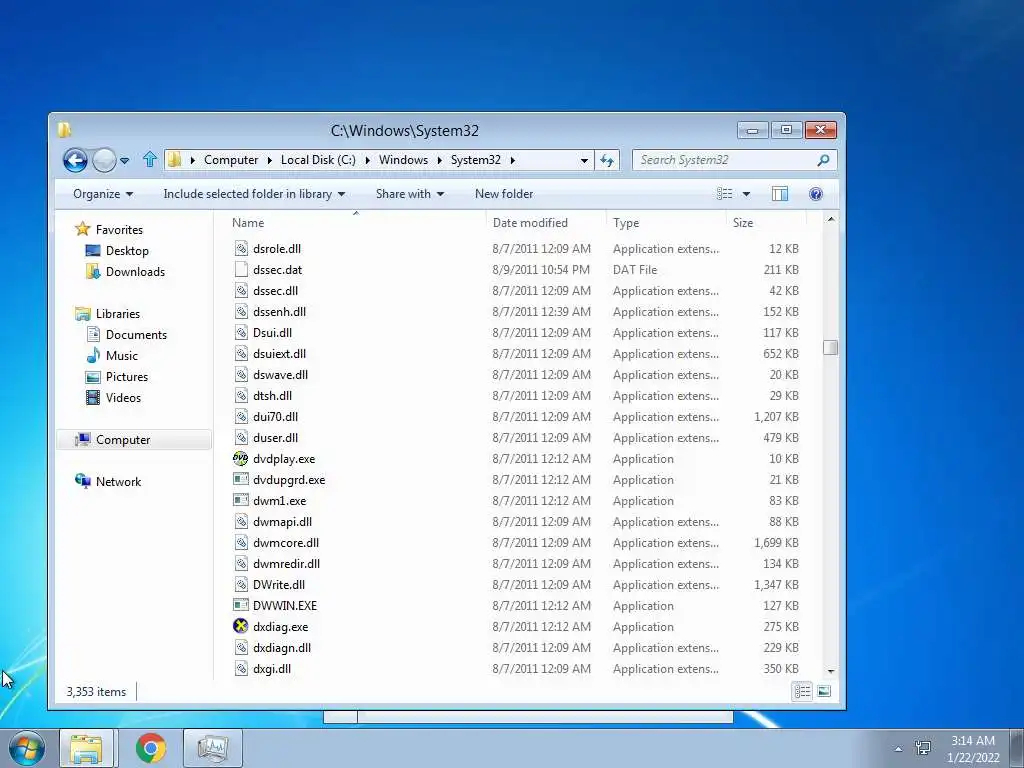Click the Network icon in navigation pane
Viewport: 1024px width, 768px height.
83,481
